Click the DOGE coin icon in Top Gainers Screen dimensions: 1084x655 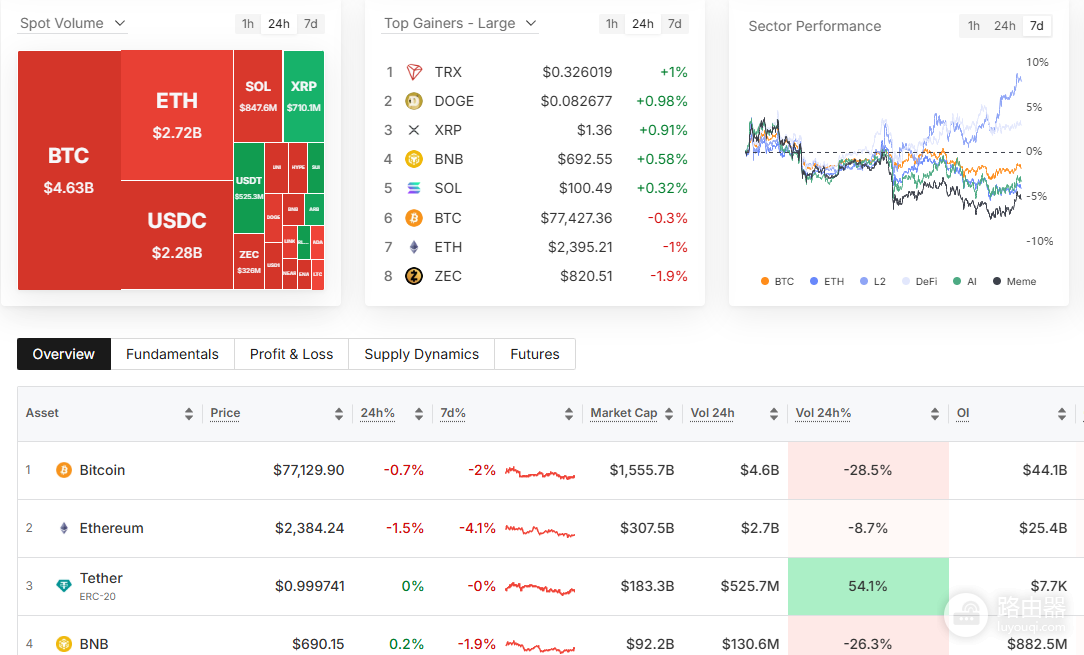click(x=414, y=101)
